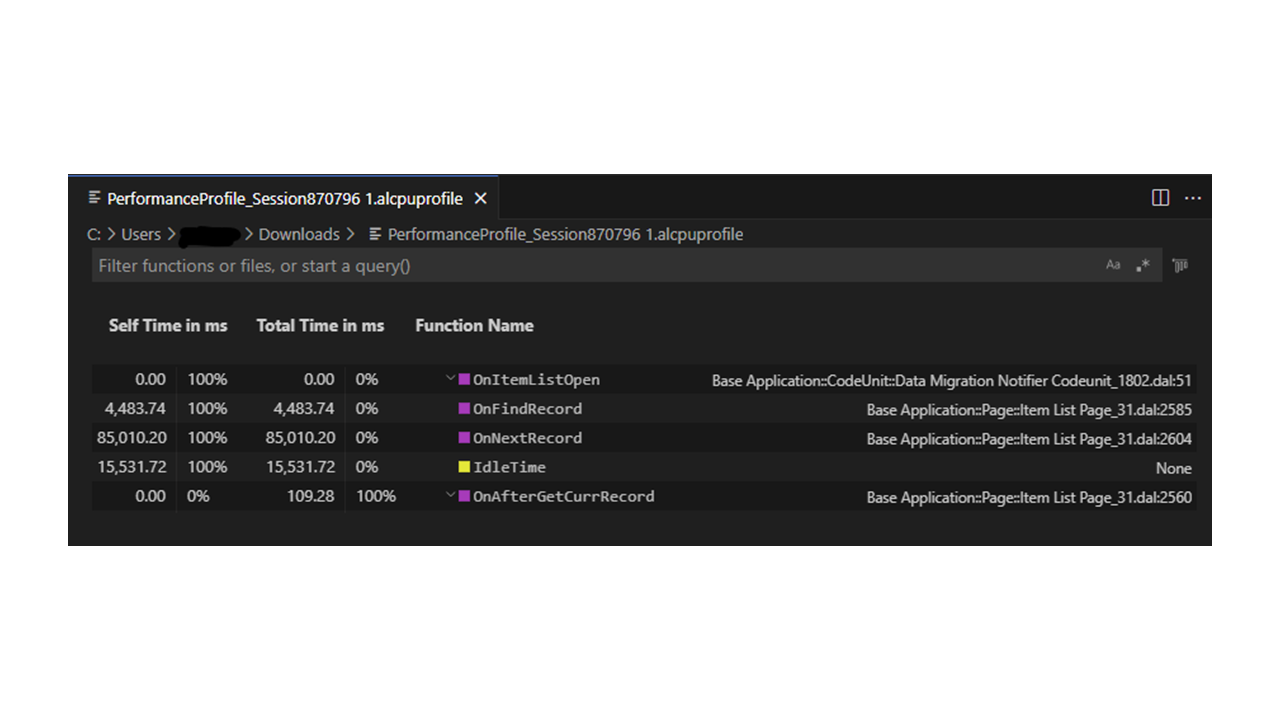Click the file icon on the editor tab

pos(95,198)
